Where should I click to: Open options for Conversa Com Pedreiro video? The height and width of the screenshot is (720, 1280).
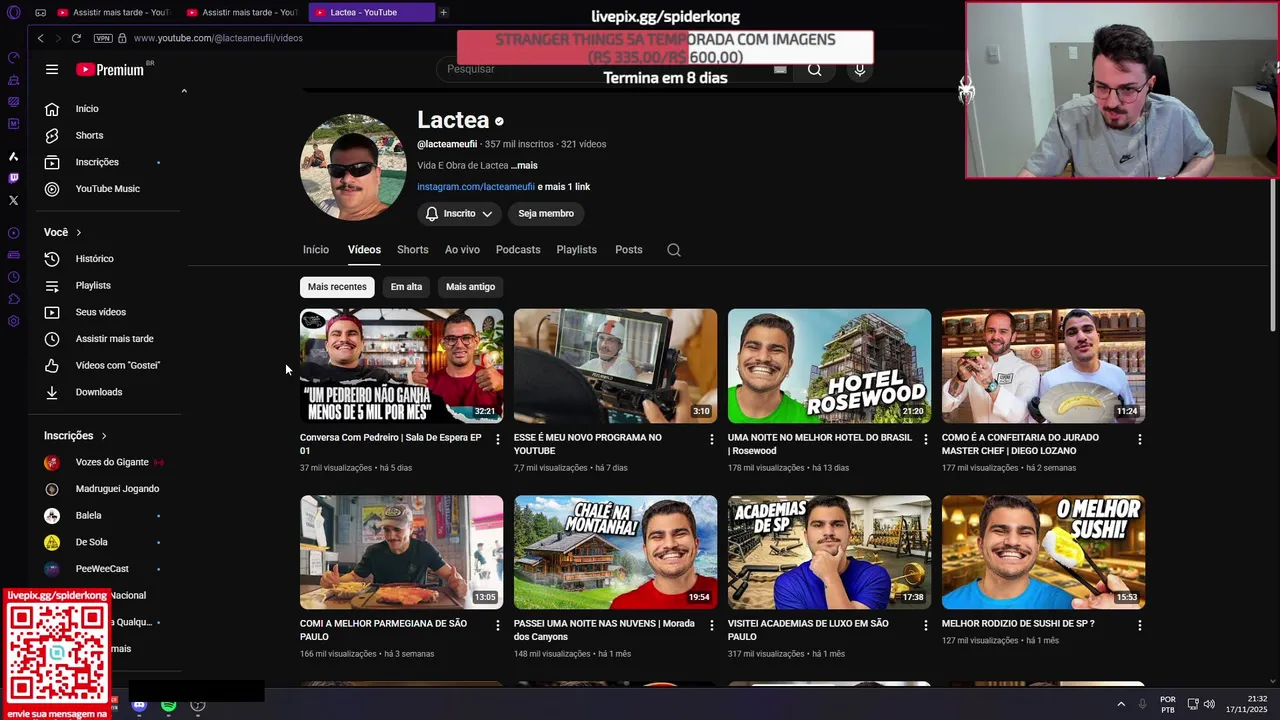[x=497, y=439]
